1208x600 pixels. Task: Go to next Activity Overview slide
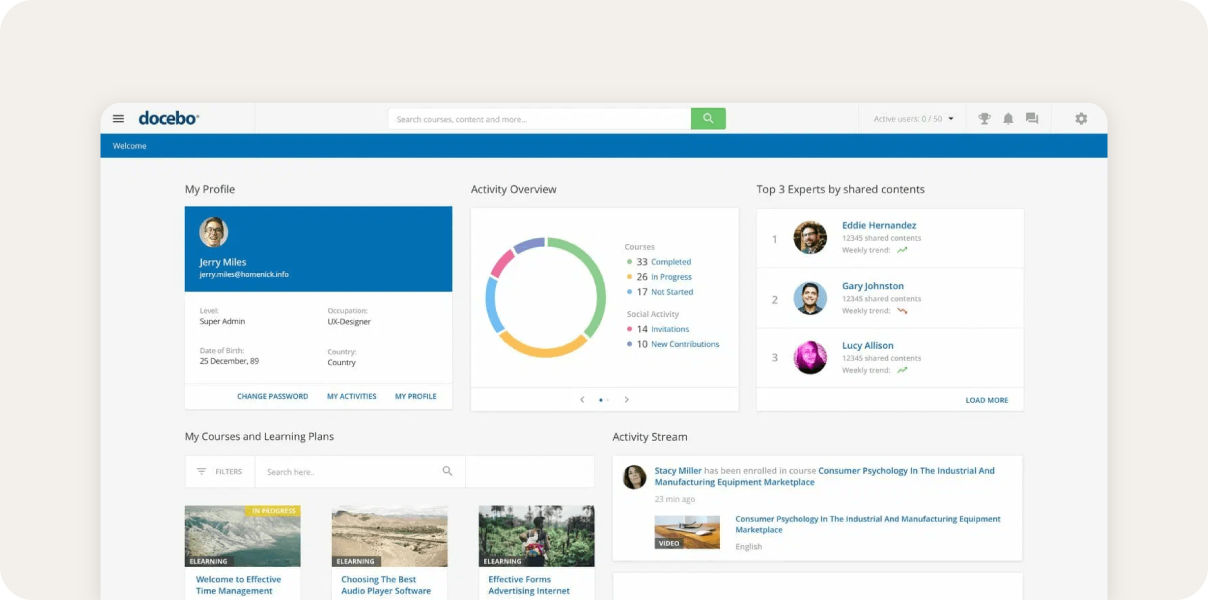click(x=627, y=400)
